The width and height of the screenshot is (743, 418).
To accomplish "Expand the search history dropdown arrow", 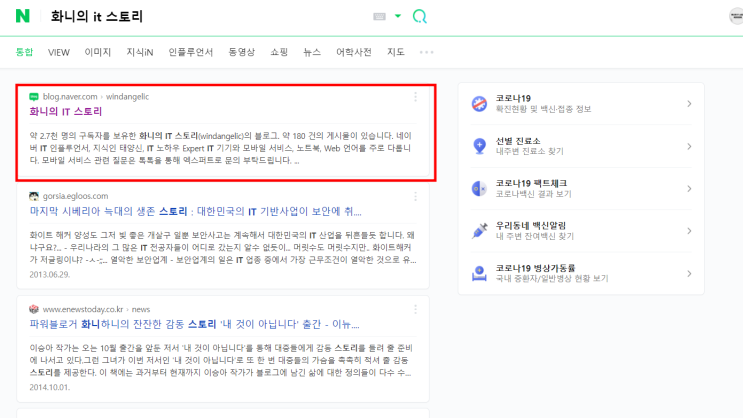I will click(x=398, y=16).
